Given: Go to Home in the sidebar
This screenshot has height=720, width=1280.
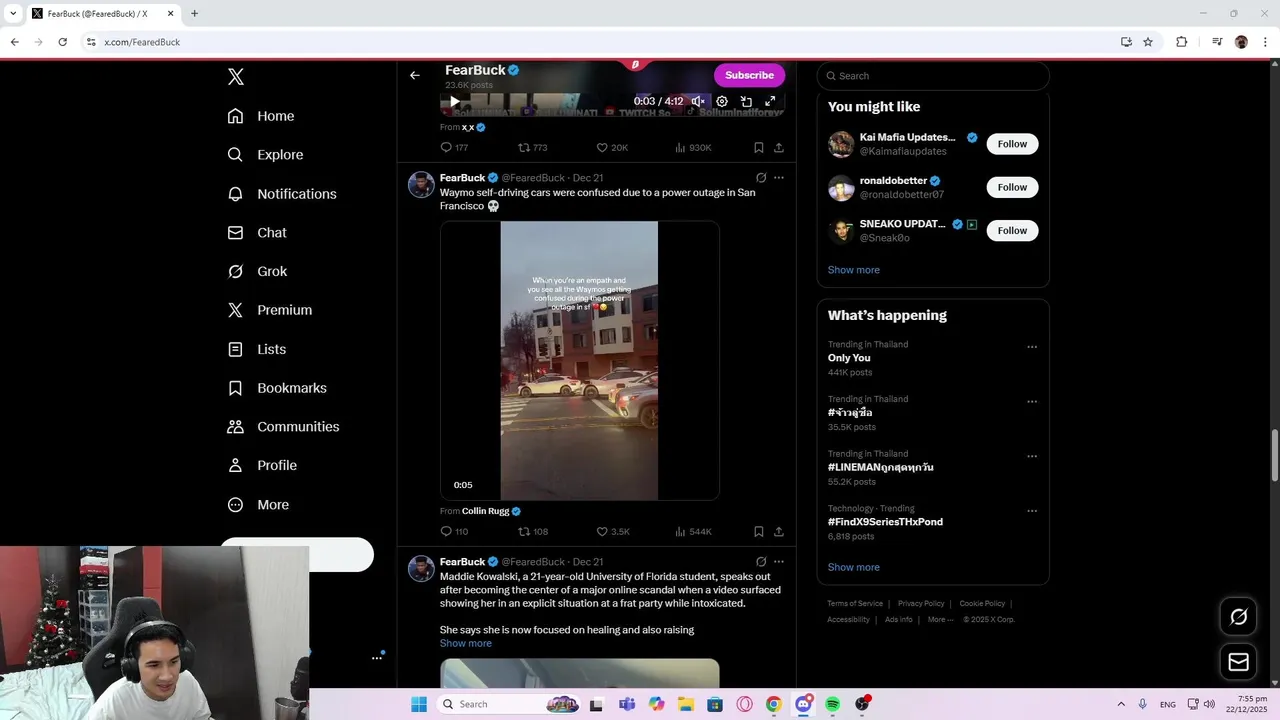Looking at the screenshot, I should coord(261,116).
